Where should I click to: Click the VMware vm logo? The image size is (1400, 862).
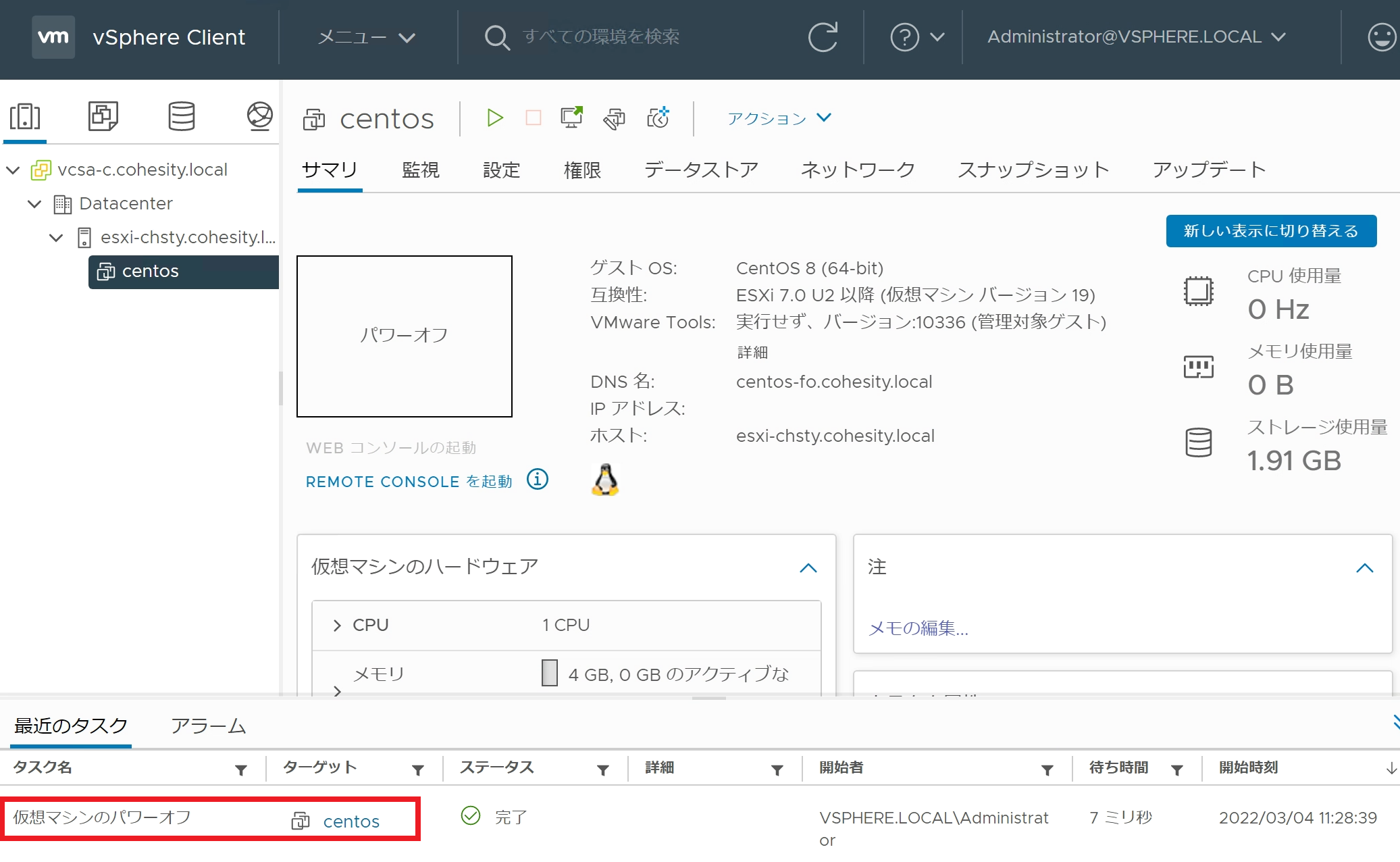point(53,37)
